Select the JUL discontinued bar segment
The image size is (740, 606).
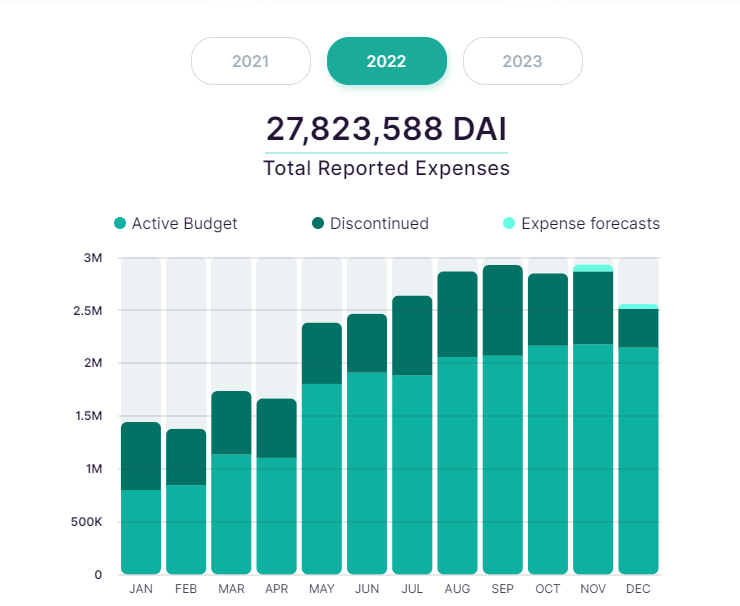point(412,335)
